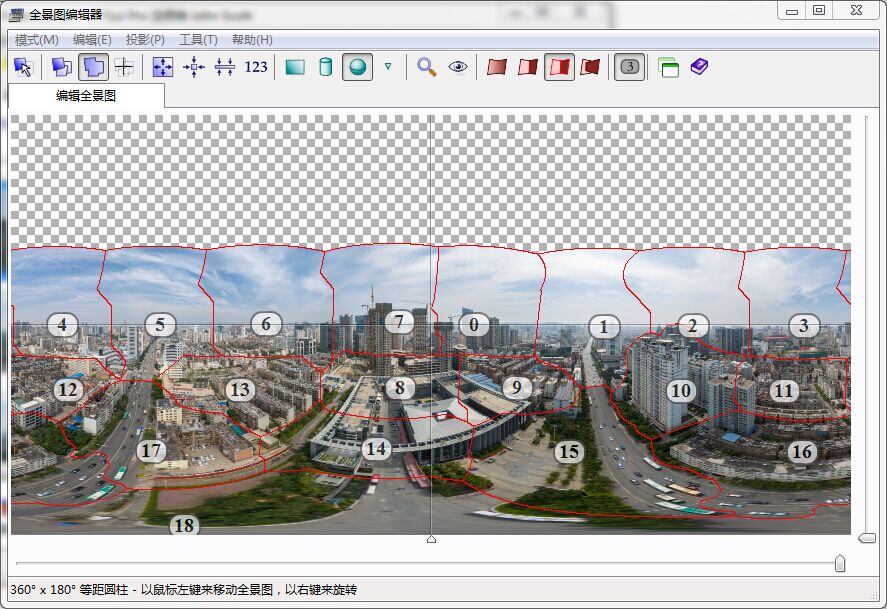887x609 pixels.
Task: Click image number label 11
Action: (783, 390)
